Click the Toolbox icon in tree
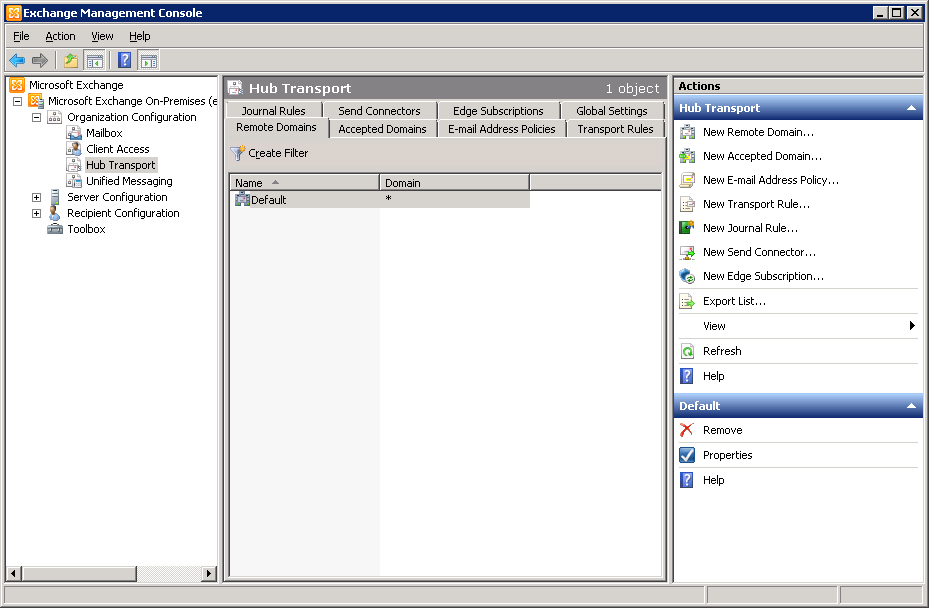Viewport: 929px width, 608px height. (55, 229)
